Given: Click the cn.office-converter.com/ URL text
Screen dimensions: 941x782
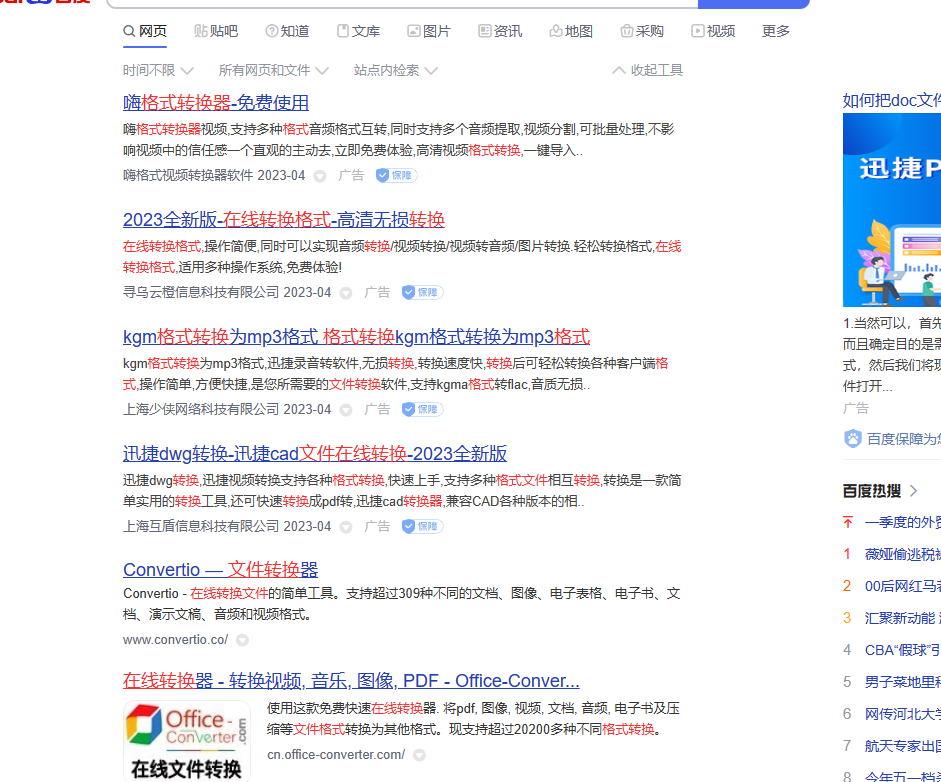Looking at the screenshot, I should click(336, 754).
